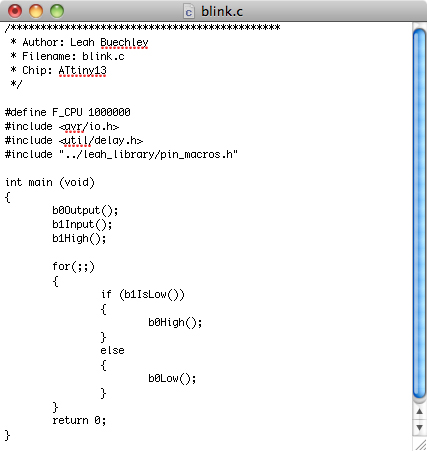
Task: Click the b0Output(); statement
Action: [85, 211]
